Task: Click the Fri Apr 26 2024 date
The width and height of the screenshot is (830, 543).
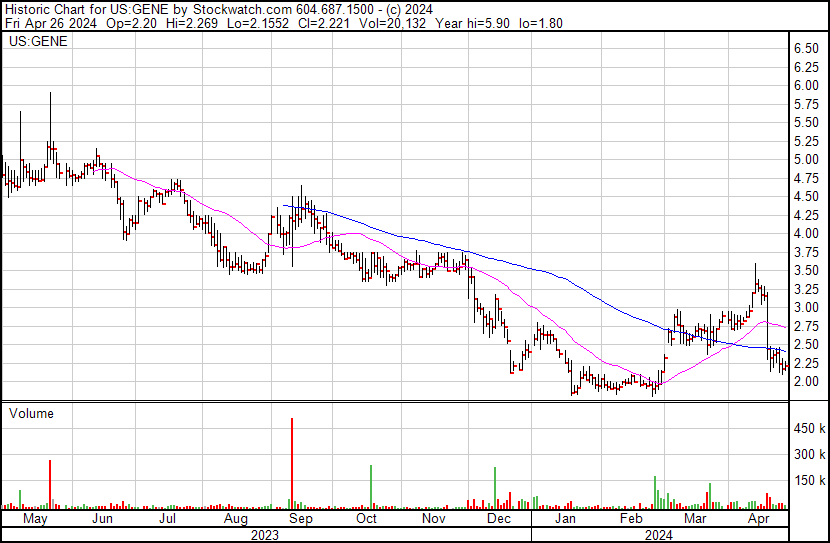Action: [51, 23]
